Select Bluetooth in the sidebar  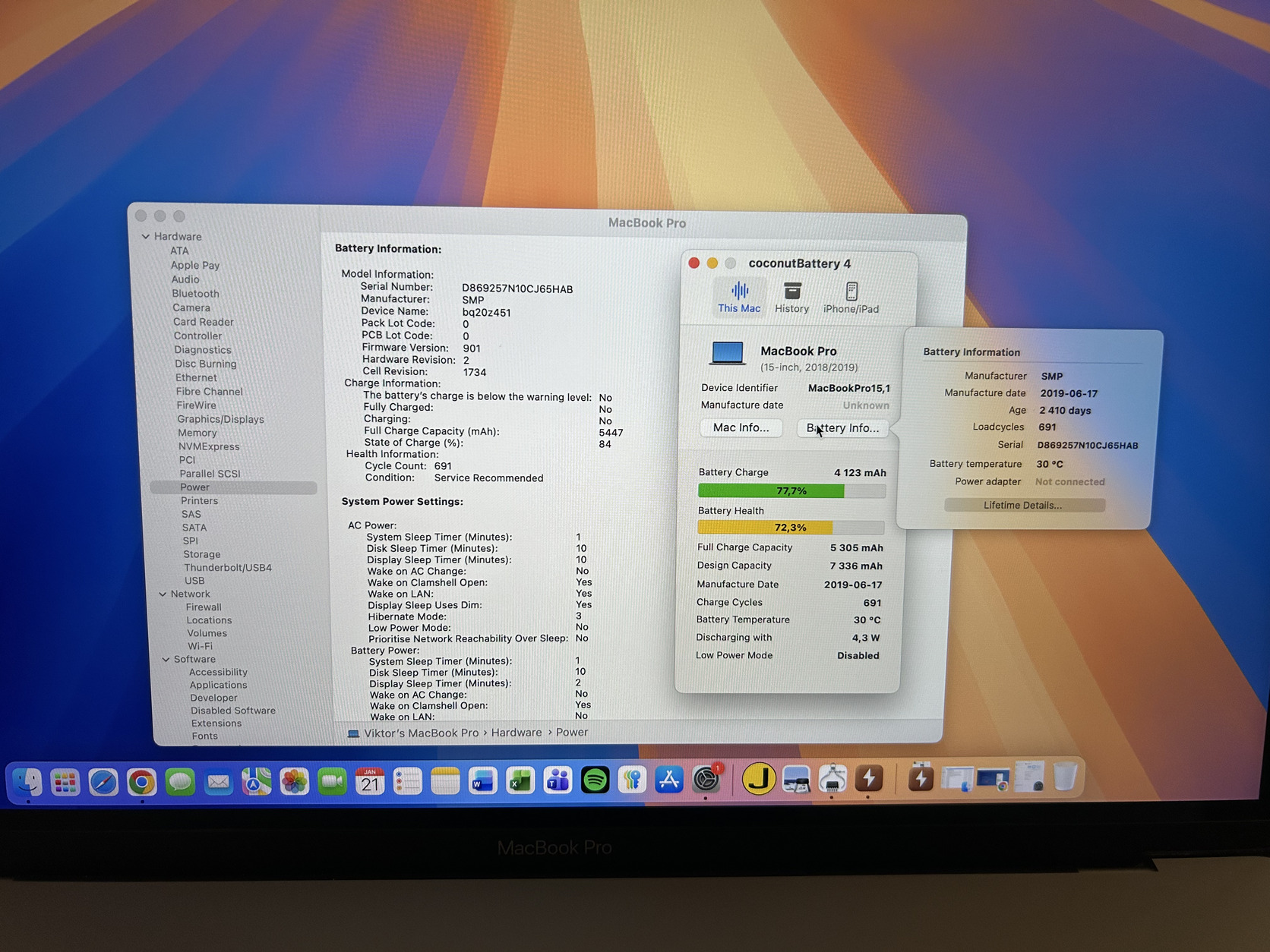(x=195, y=294)
